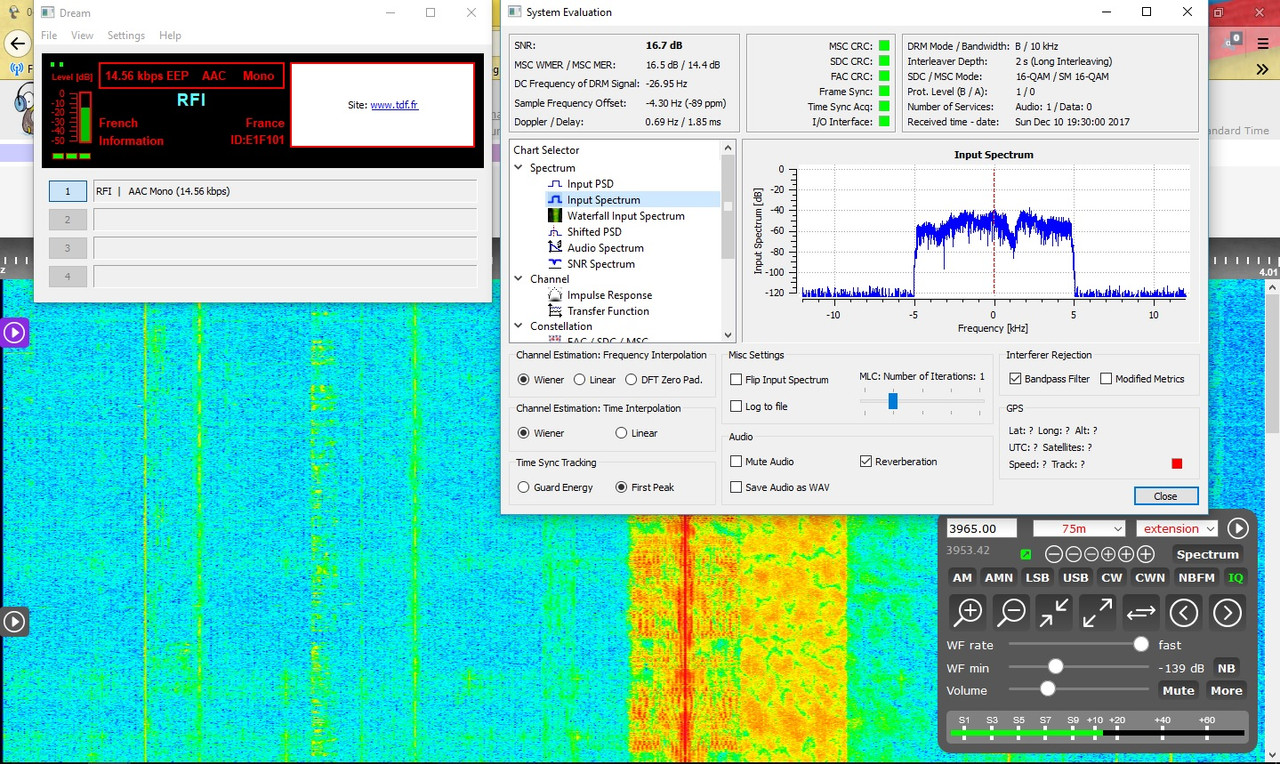Screen dimensions: 1280x764
Task: Click the green frequency link icon
Action: coord(1025,554)
